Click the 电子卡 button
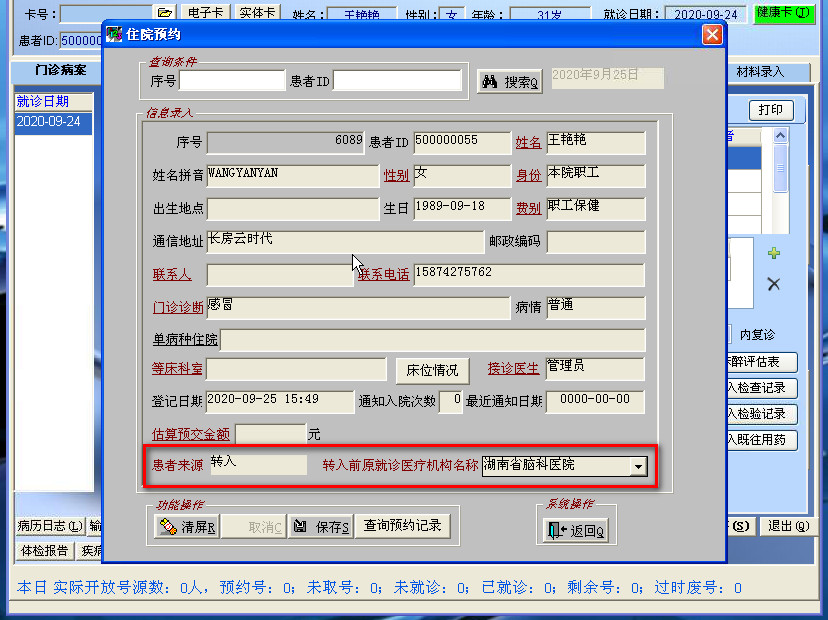The width and height of the screenshot is (828, 620). coord(205,13)
